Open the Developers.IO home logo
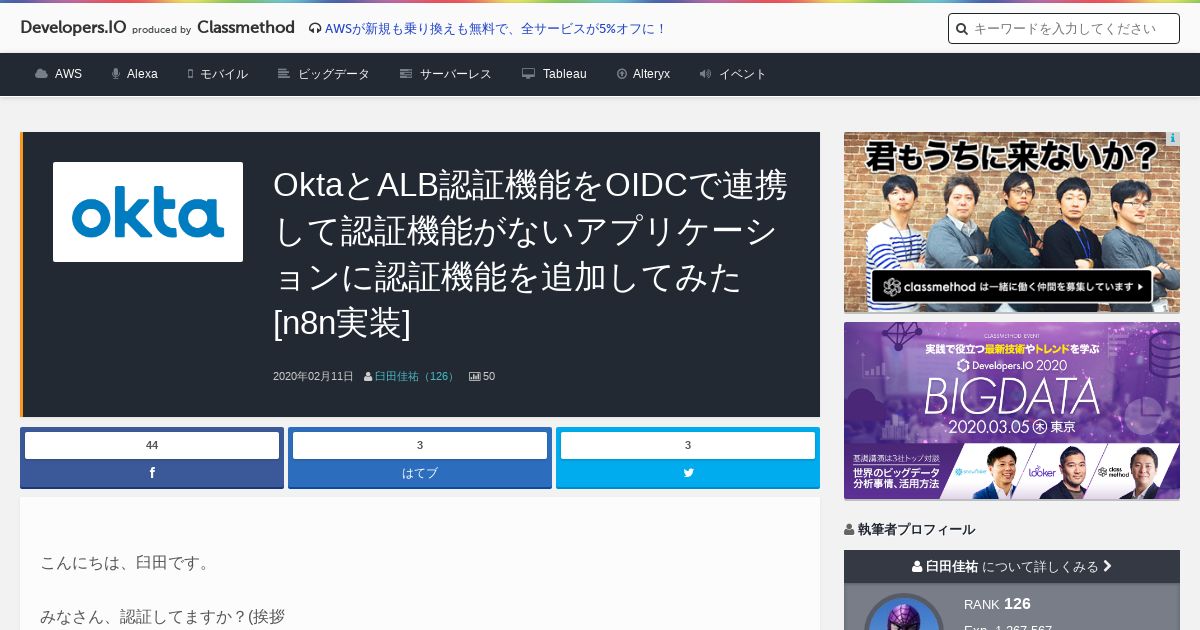 coord(73,28)
